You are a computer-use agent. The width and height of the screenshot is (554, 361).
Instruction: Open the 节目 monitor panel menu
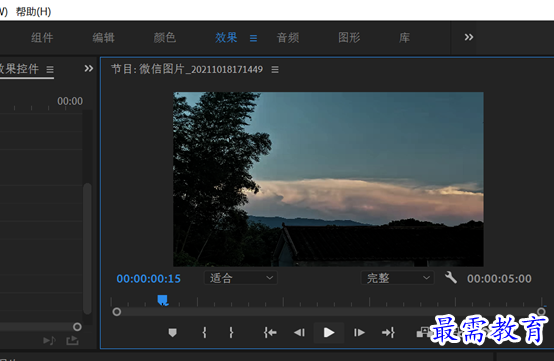click(x=275, y=70)
